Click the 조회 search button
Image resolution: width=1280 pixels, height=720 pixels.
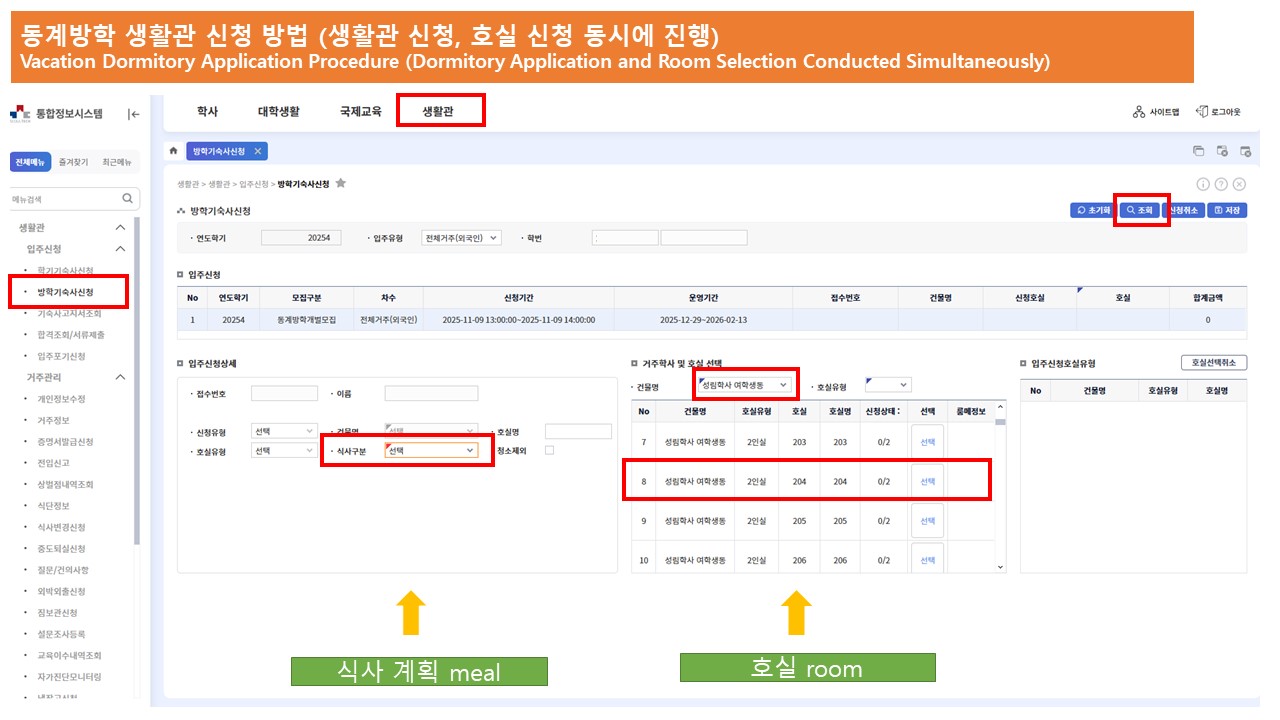1140,211
